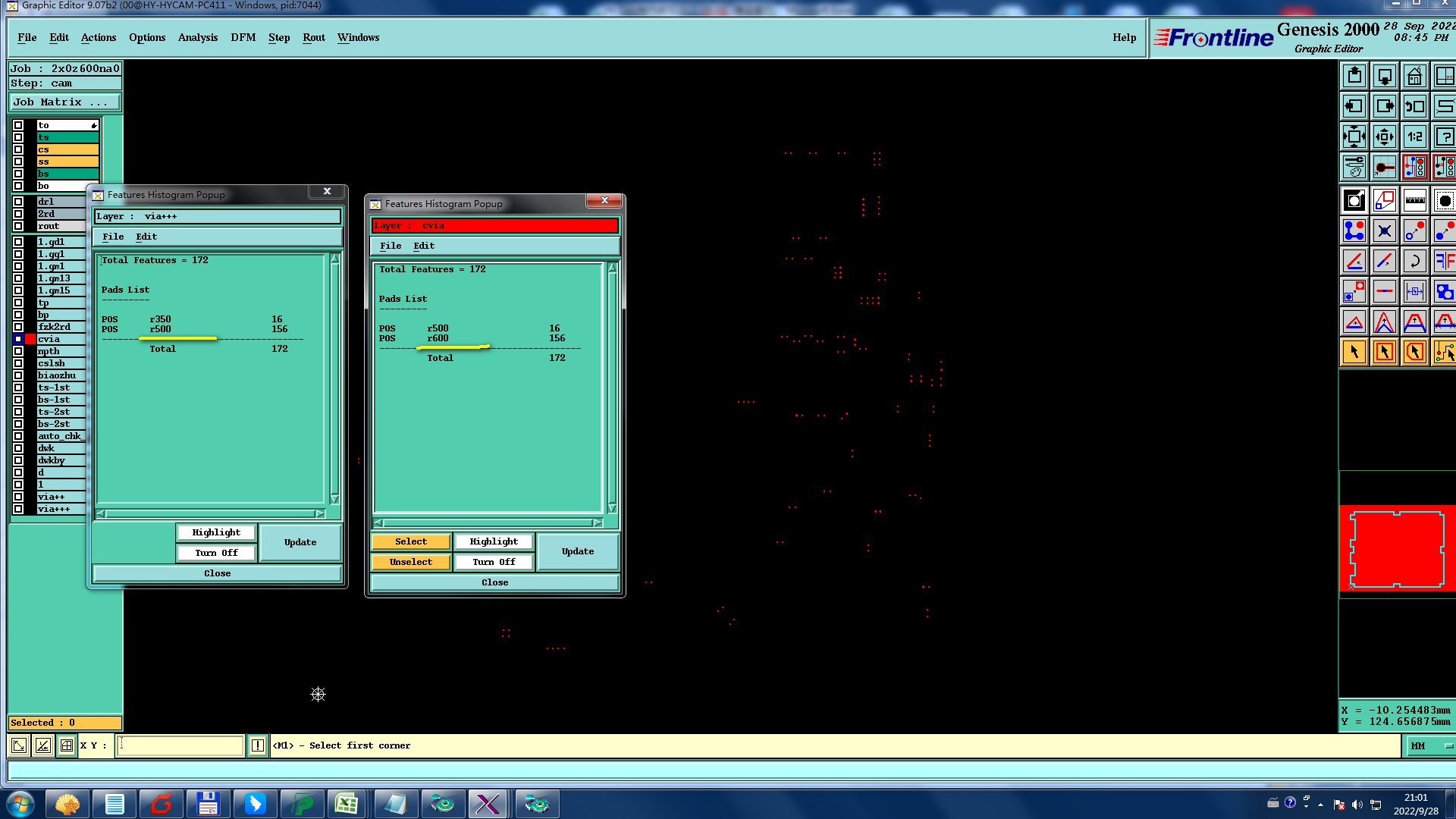Click the red triangle arrow icon
Viewport: 1456px width, 819px height.
[x=1354, y=322]
